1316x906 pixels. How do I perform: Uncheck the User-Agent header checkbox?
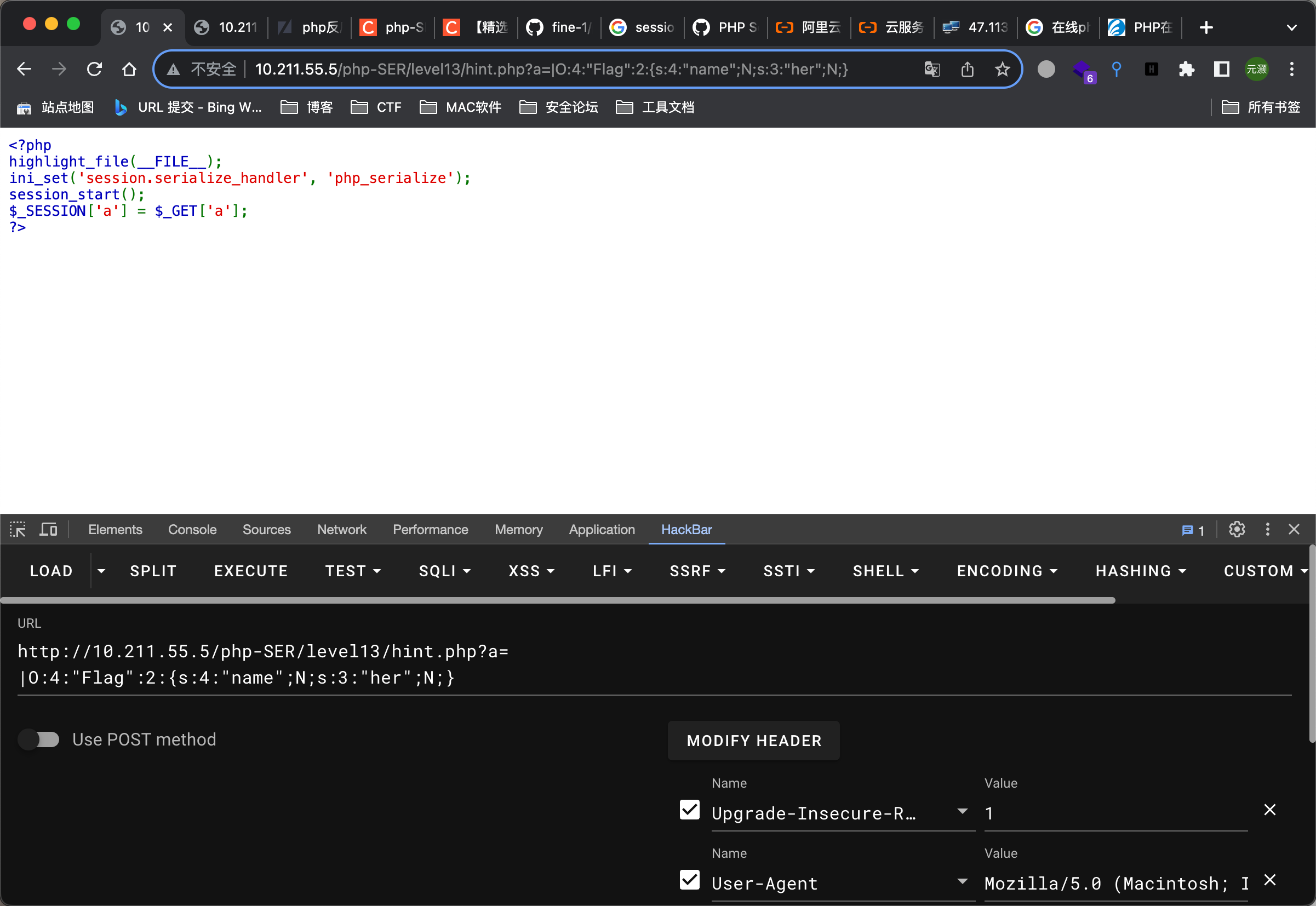(x=690, y=880)
